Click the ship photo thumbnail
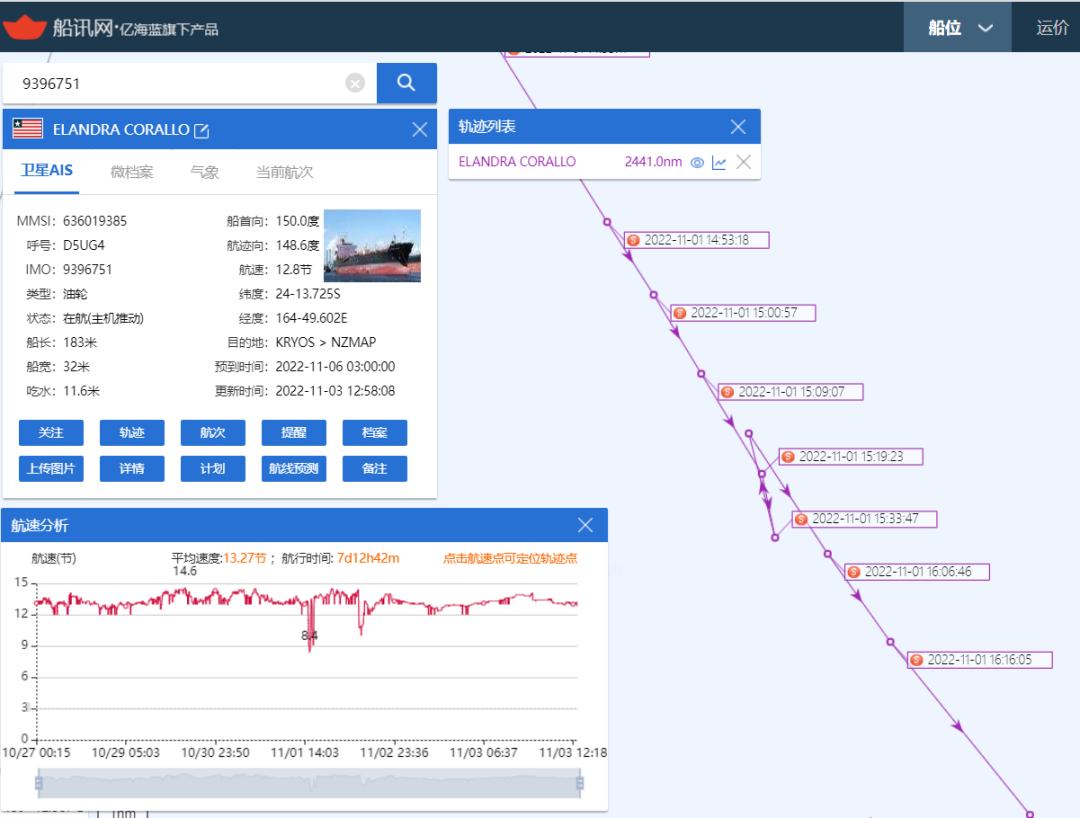1080x818 pixels. point(372,245)
